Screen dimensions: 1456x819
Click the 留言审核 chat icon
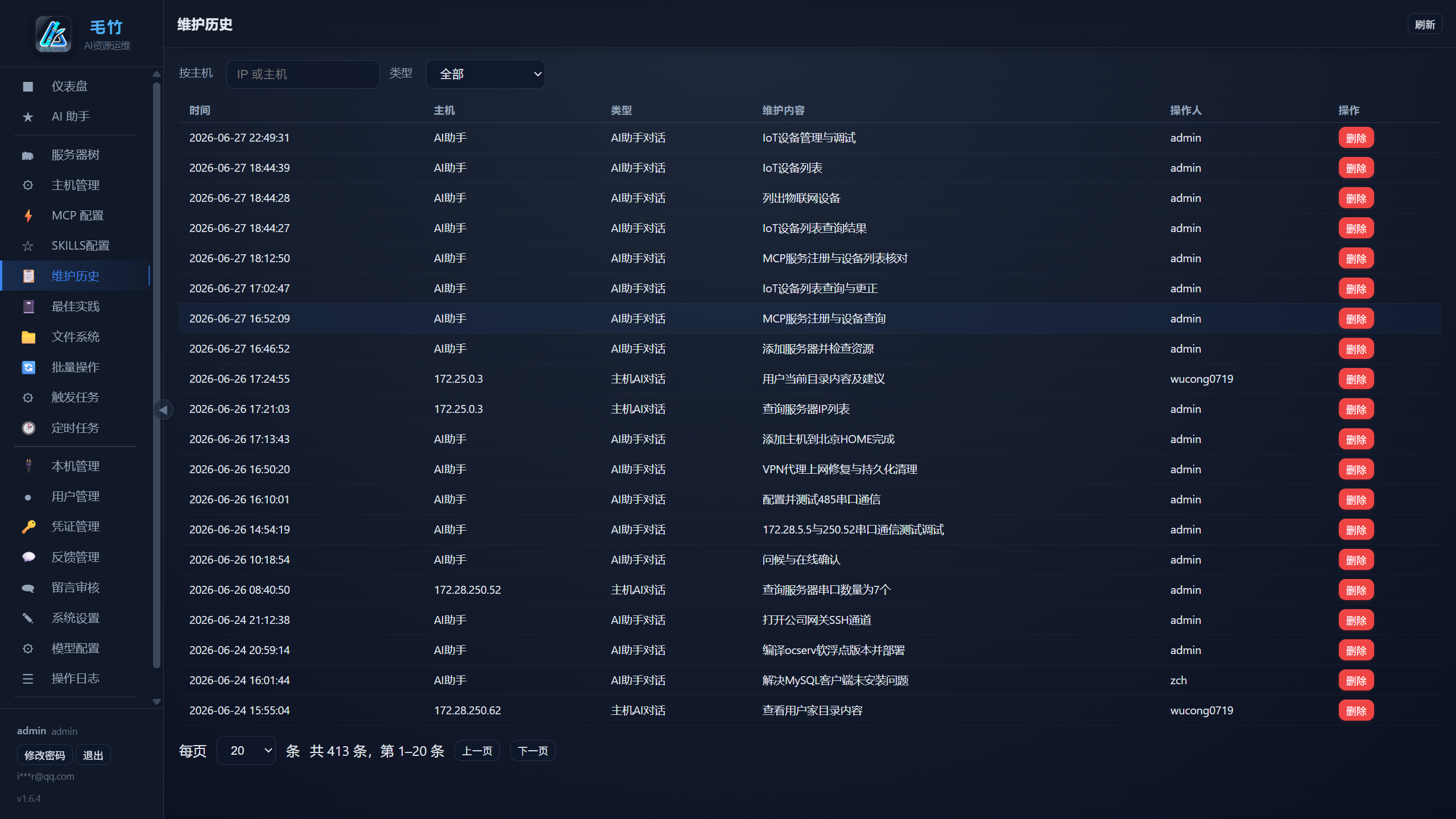(28, 588)
